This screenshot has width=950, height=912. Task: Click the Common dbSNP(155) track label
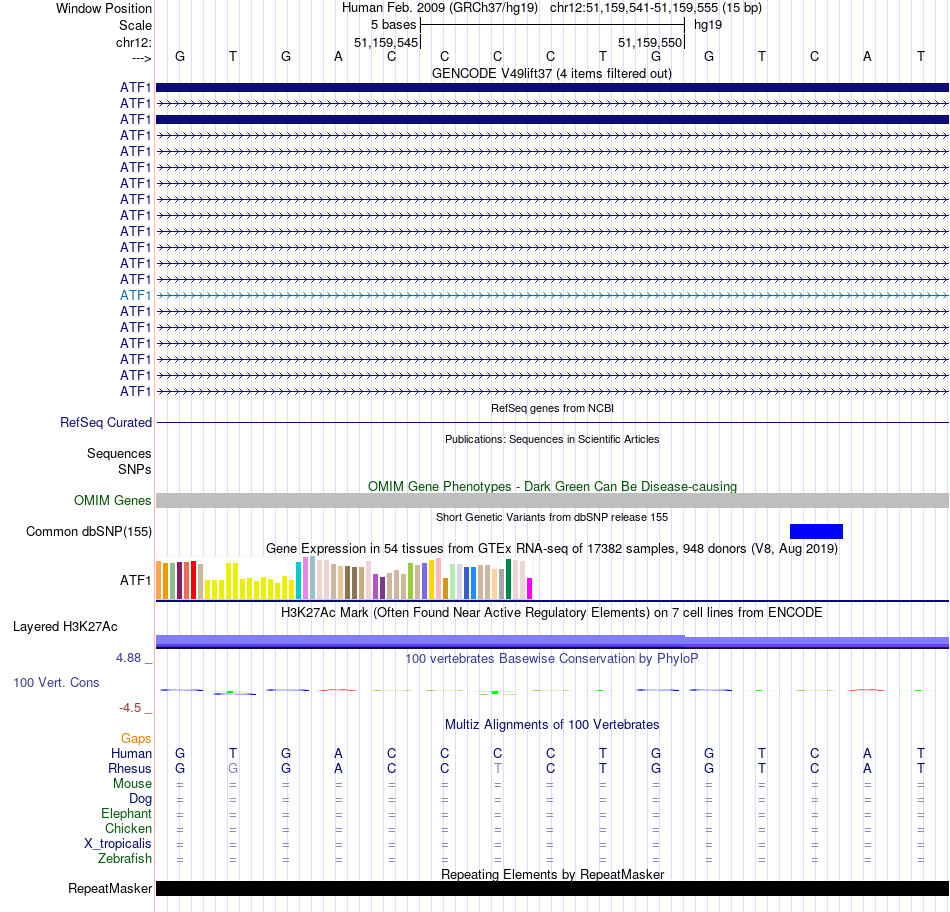88,531
